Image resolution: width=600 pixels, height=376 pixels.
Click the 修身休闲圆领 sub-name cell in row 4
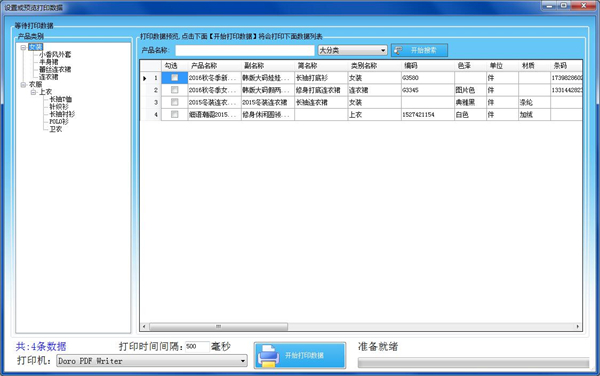point(268,115)
